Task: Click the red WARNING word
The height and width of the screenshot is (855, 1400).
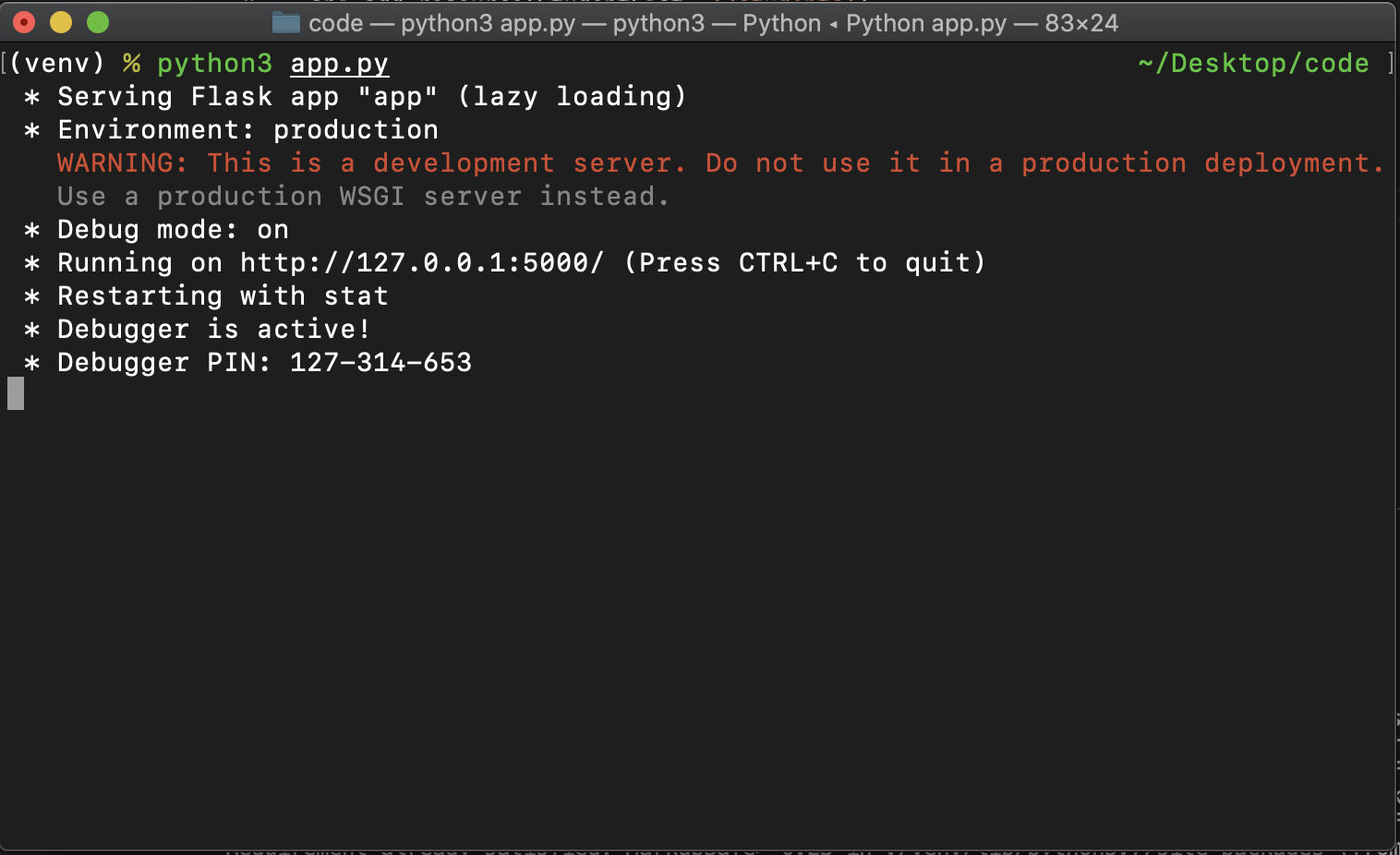Action: pos(122,163)
